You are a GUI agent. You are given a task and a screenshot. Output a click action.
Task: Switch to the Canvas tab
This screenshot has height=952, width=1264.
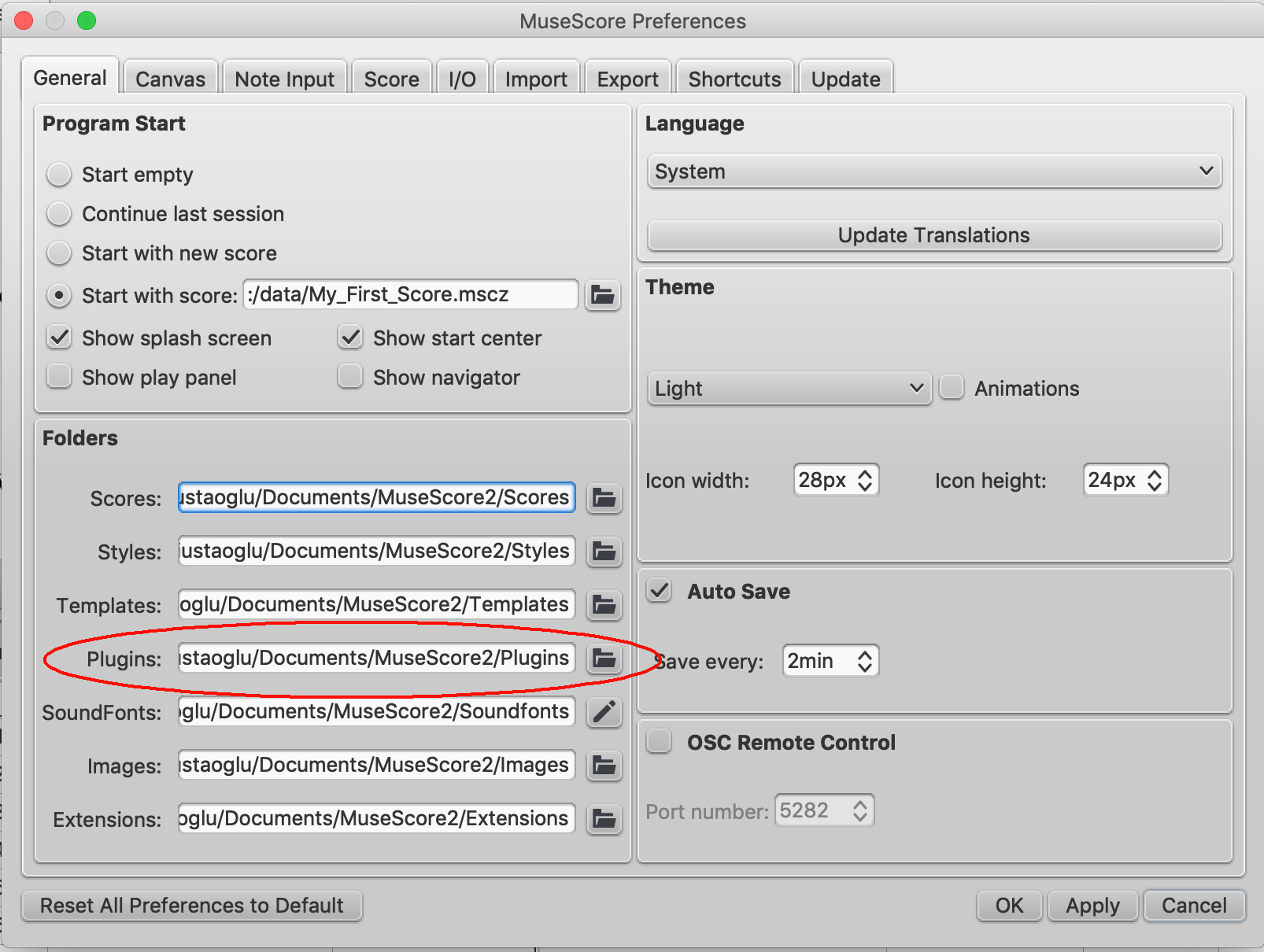(x=170, y=79)
